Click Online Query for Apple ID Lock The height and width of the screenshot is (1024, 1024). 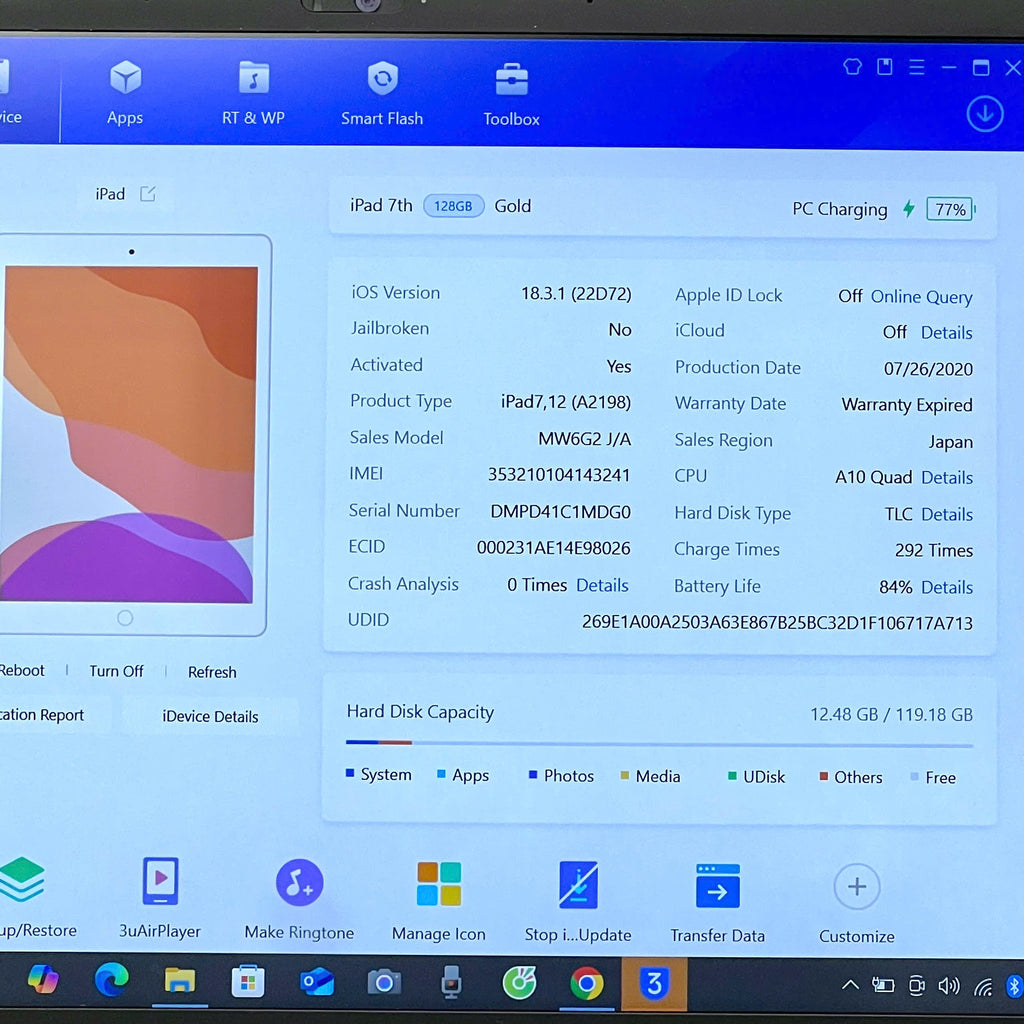point(921,297)
